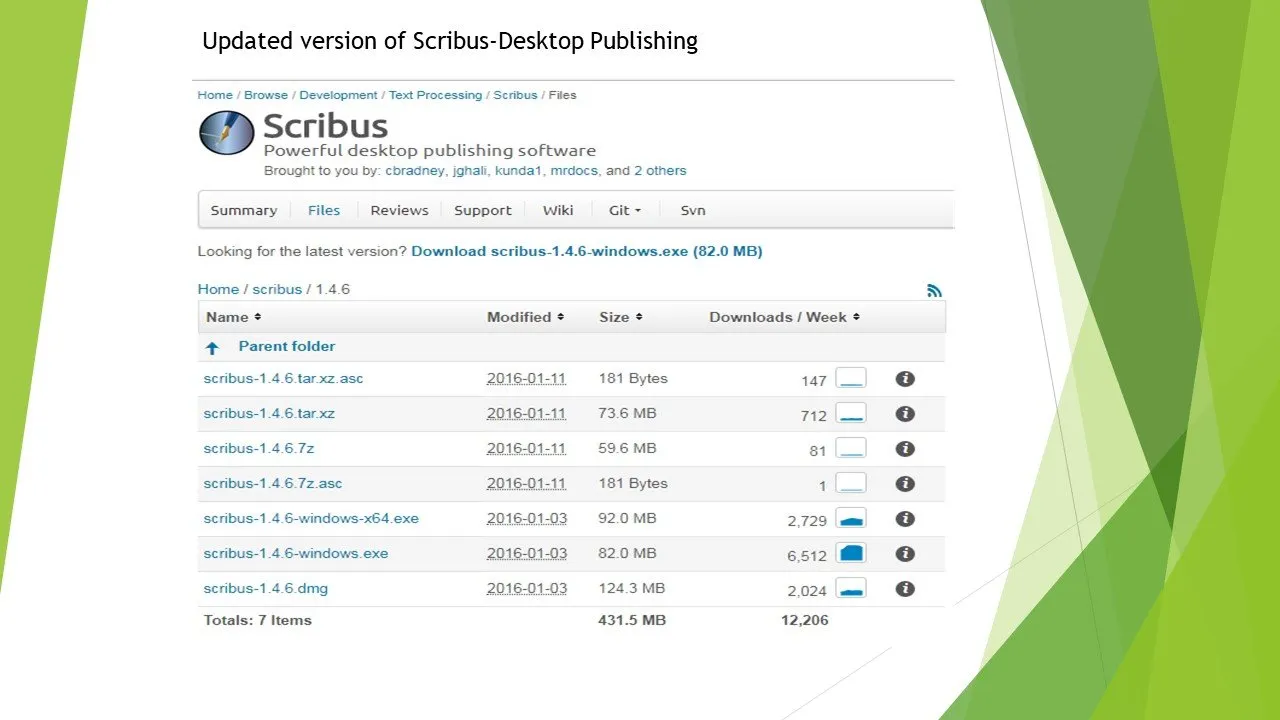Viewport: 1280px width, 720px height.
Task: Click the 431.5 MB total size
Action: (x=632, y=620)
